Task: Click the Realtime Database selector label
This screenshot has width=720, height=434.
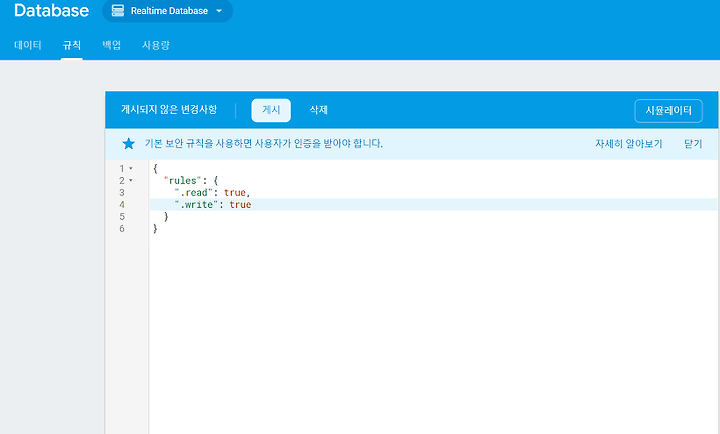Action: tap(169, 11)
